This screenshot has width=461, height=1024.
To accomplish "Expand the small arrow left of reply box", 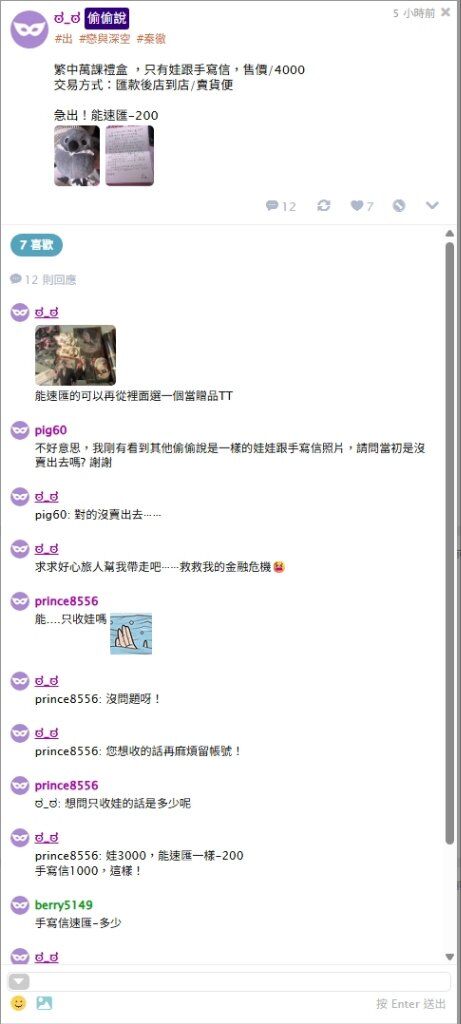I will pos(19,981).
